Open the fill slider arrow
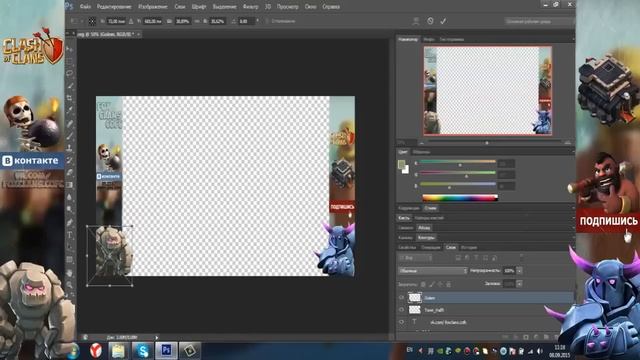 tap(520, 284)
